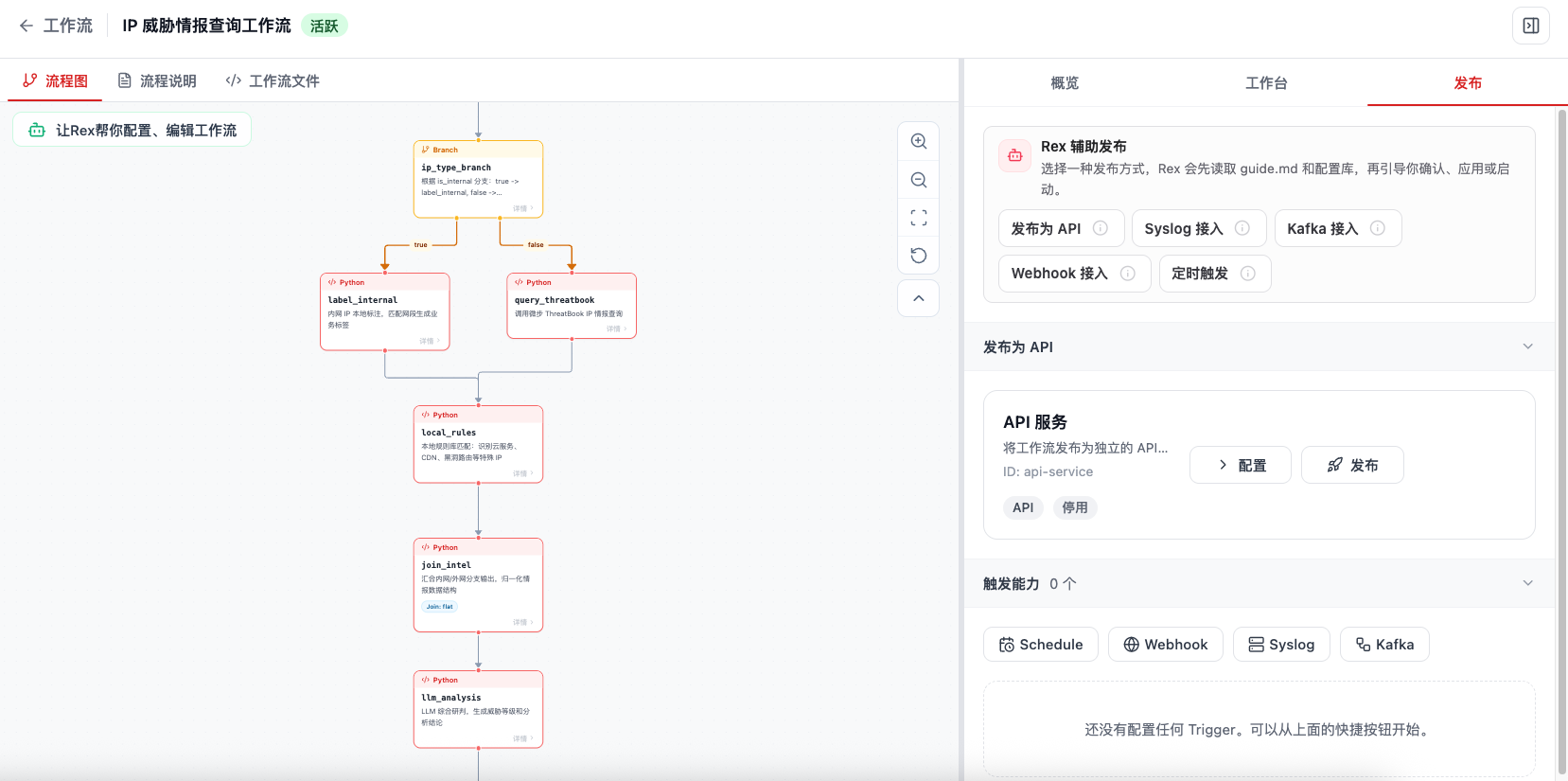
Task: Click the Rex robot icon in publish card
Action: pos(1015,155)
